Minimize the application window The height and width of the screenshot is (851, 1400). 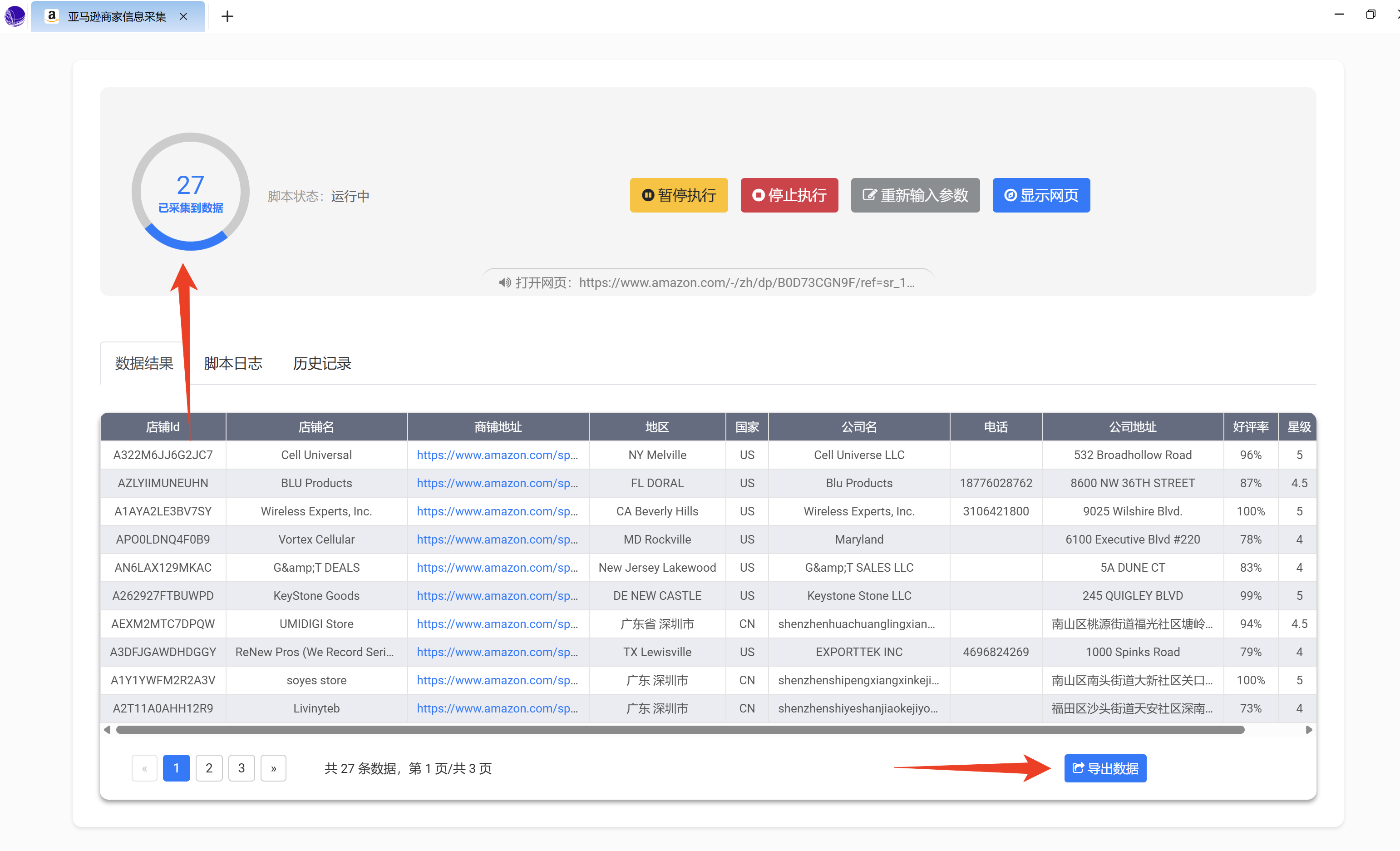click(x=1339, y=14)
